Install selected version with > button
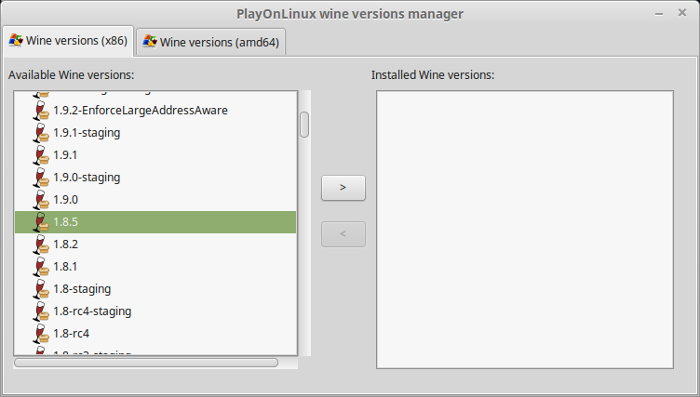The height and width of the screenshot is (397, 700). pyautogui.click(x=343, y=188)
